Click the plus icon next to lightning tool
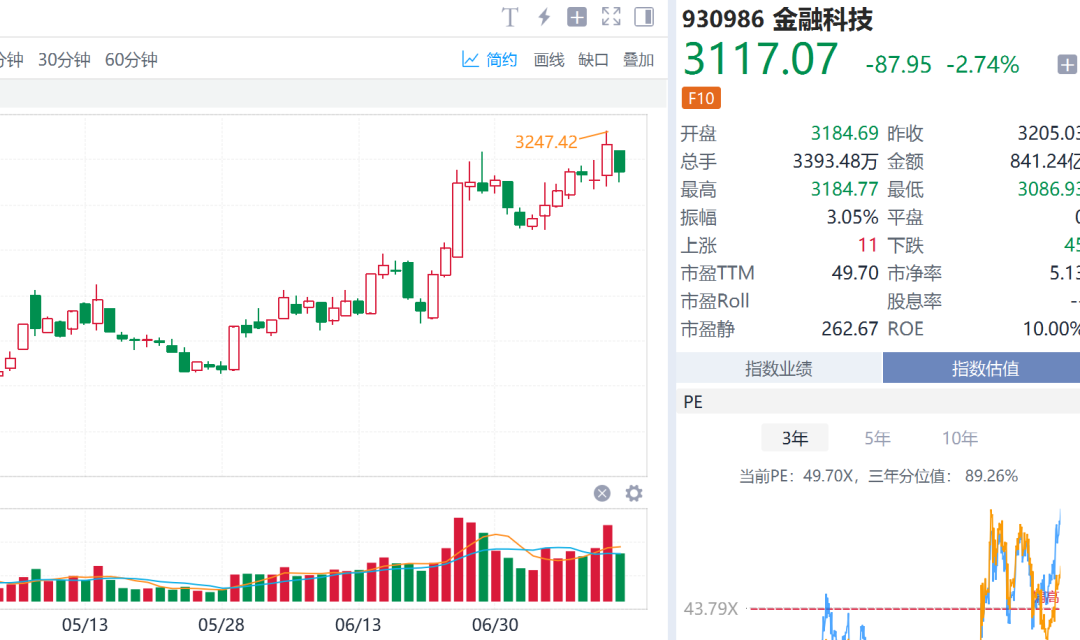1080x640 pixels. tap(576, 17)
